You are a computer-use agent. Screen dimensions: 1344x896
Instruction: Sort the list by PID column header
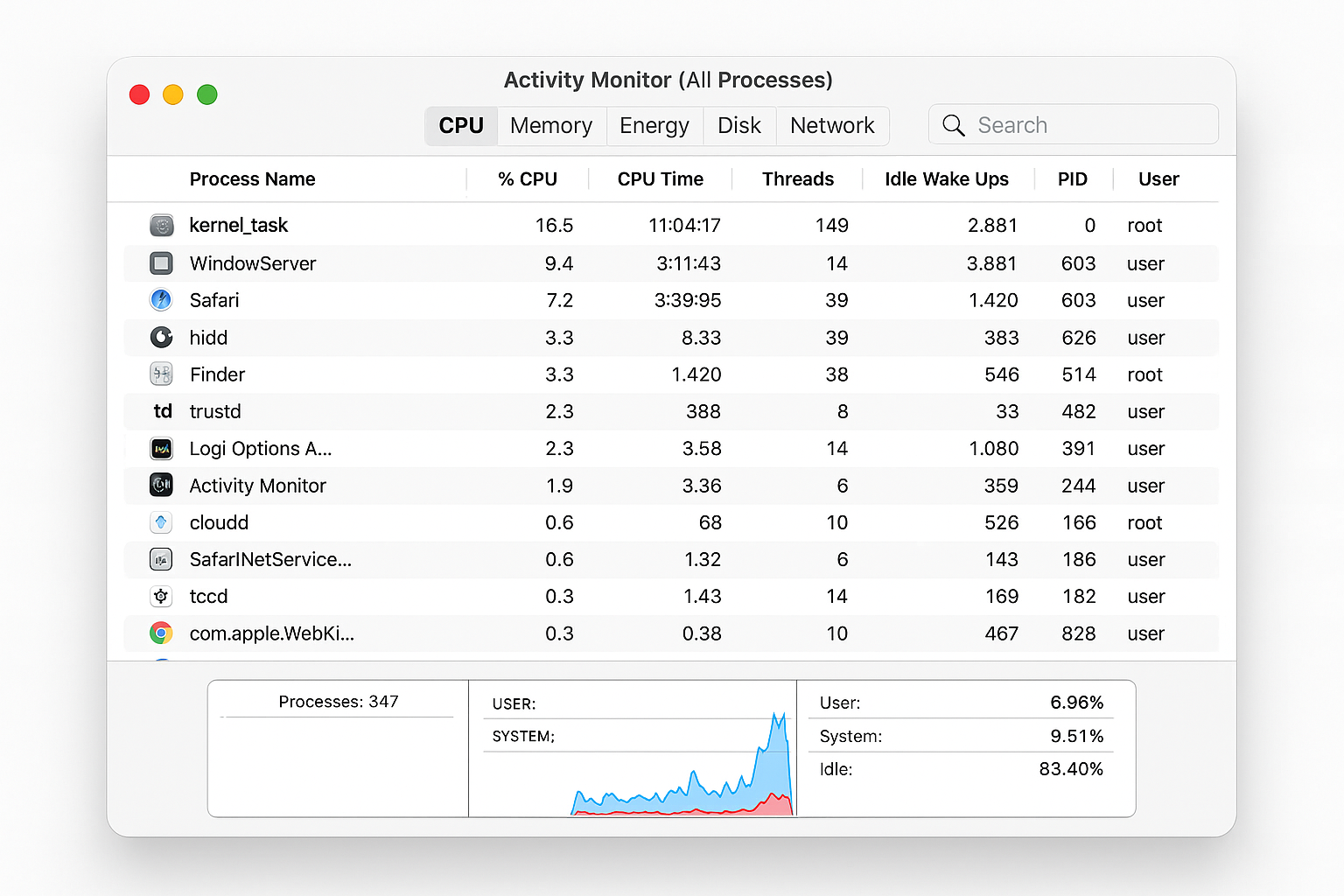click(x=1073, y=178)
